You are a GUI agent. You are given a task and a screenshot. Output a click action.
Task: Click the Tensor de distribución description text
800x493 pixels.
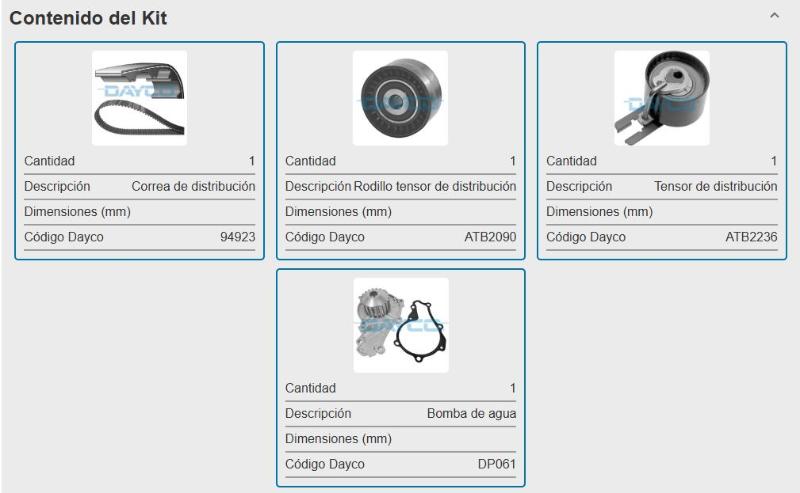pos(716,186)
